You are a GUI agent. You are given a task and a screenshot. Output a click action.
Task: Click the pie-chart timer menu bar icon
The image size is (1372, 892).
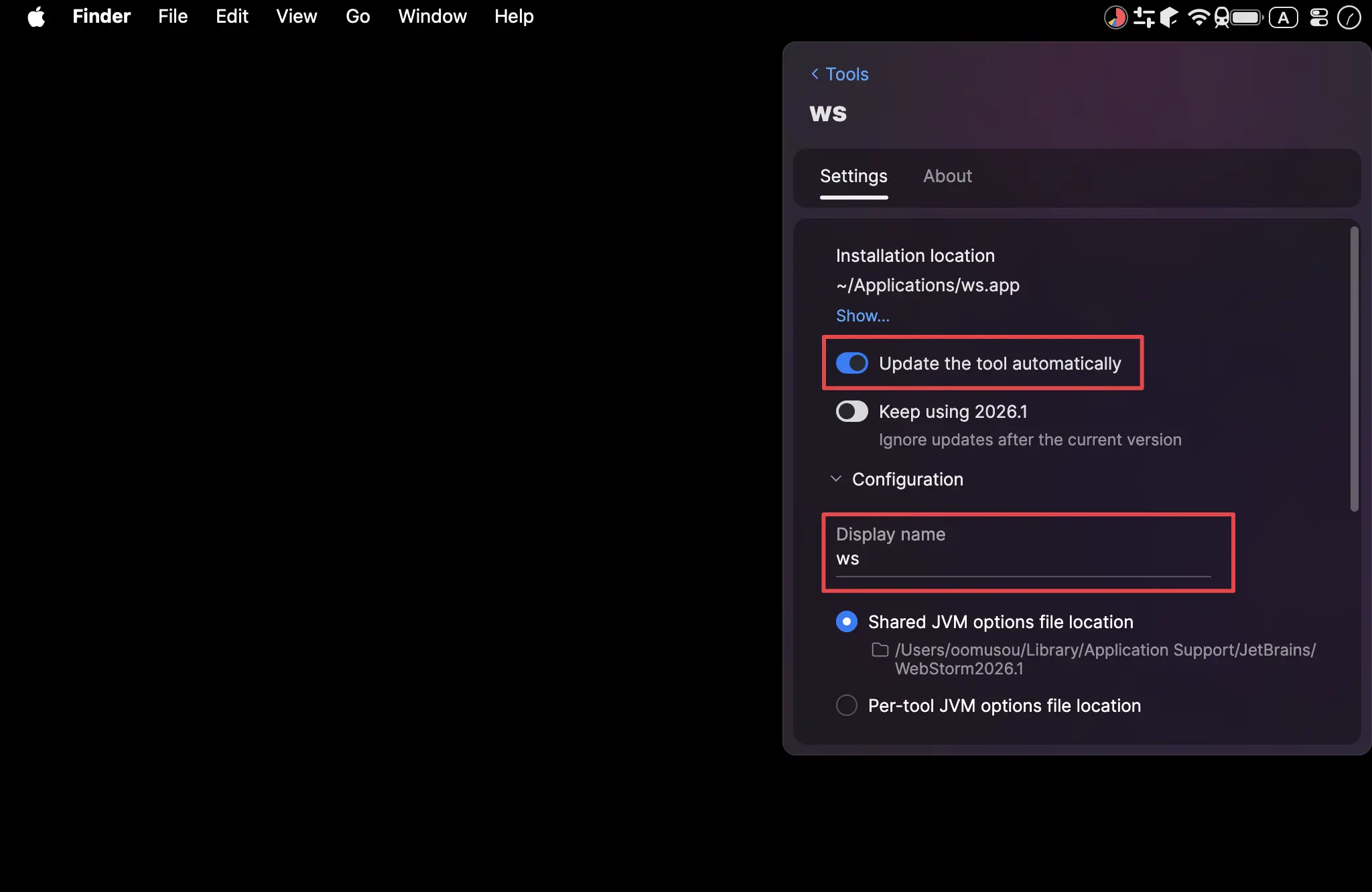[1115, 17]
